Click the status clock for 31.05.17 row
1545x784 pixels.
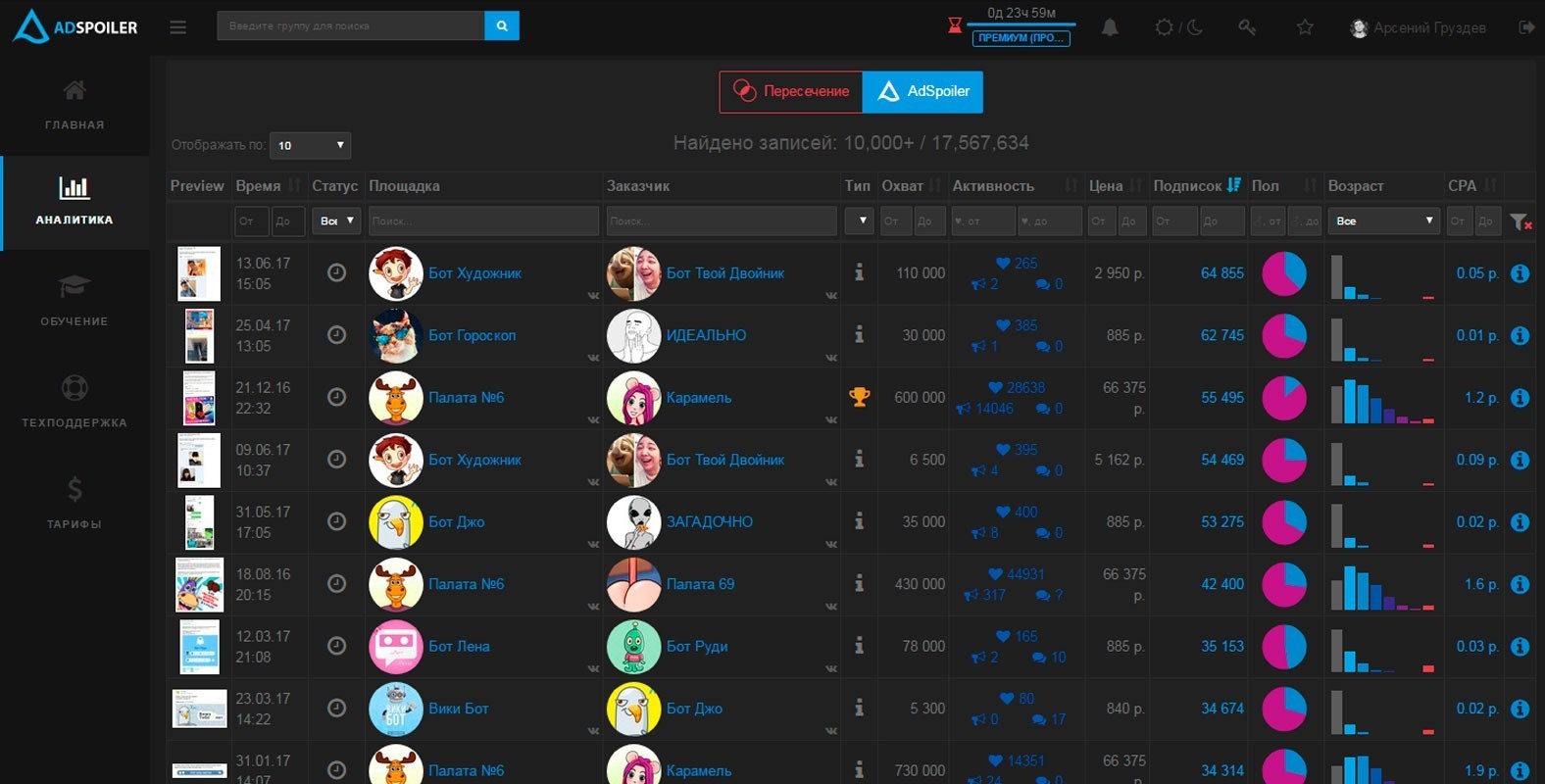[x=336, y=521]
